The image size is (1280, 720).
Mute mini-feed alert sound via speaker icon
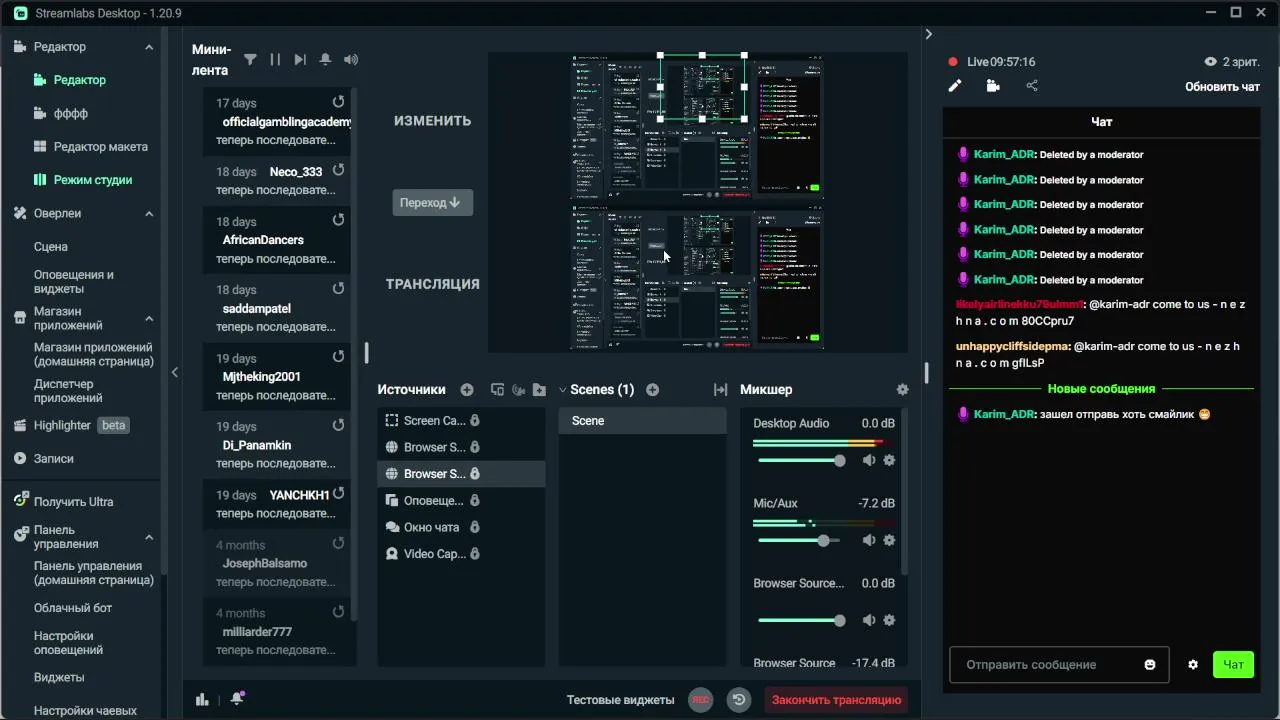coord(350,60)
